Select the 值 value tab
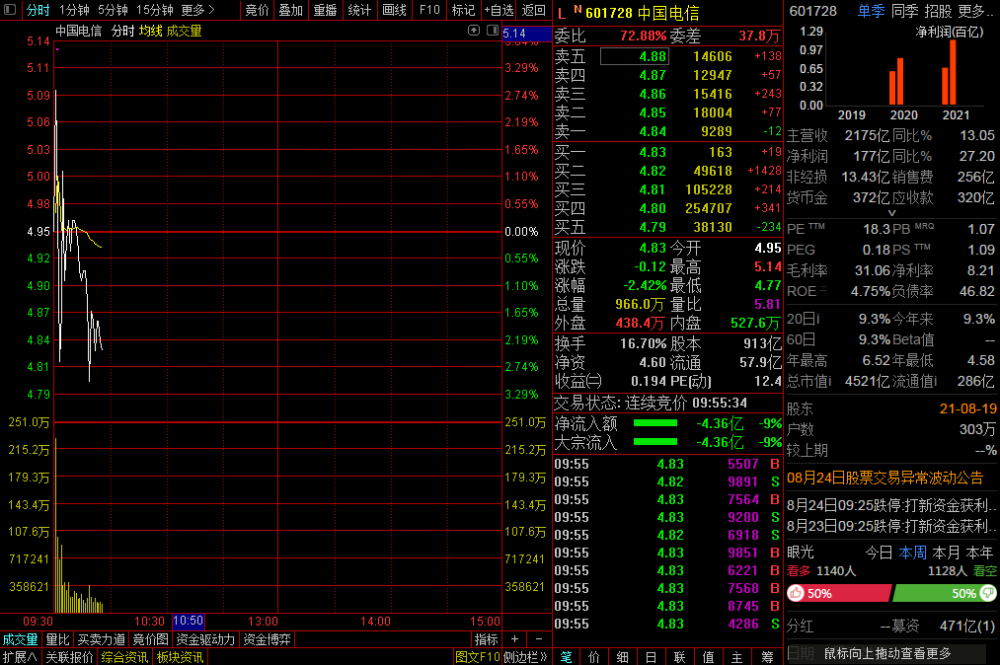This screenshot has height=665, width=1000. pyautogui.click(x=708, y=657)
